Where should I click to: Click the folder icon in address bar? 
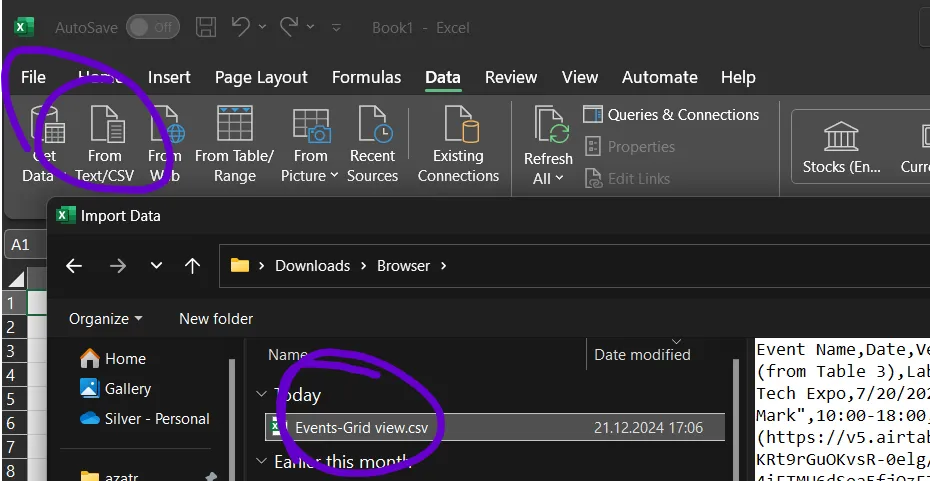pos(240,265)
